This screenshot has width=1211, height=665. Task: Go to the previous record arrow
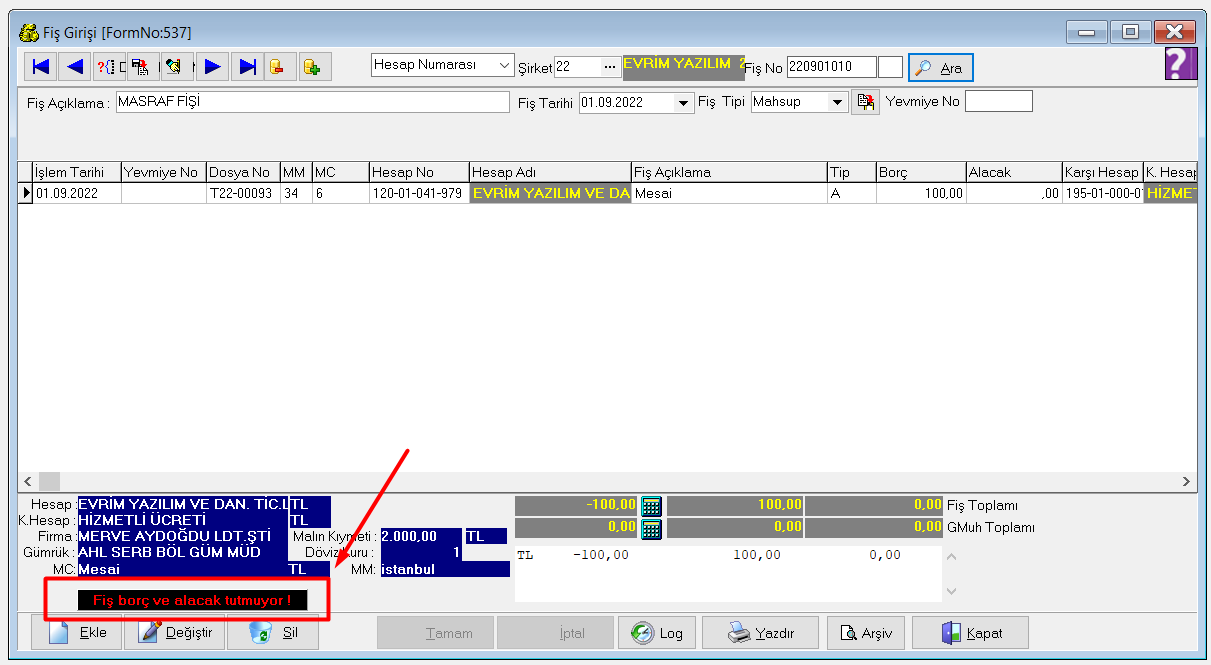tap(75, 67)
